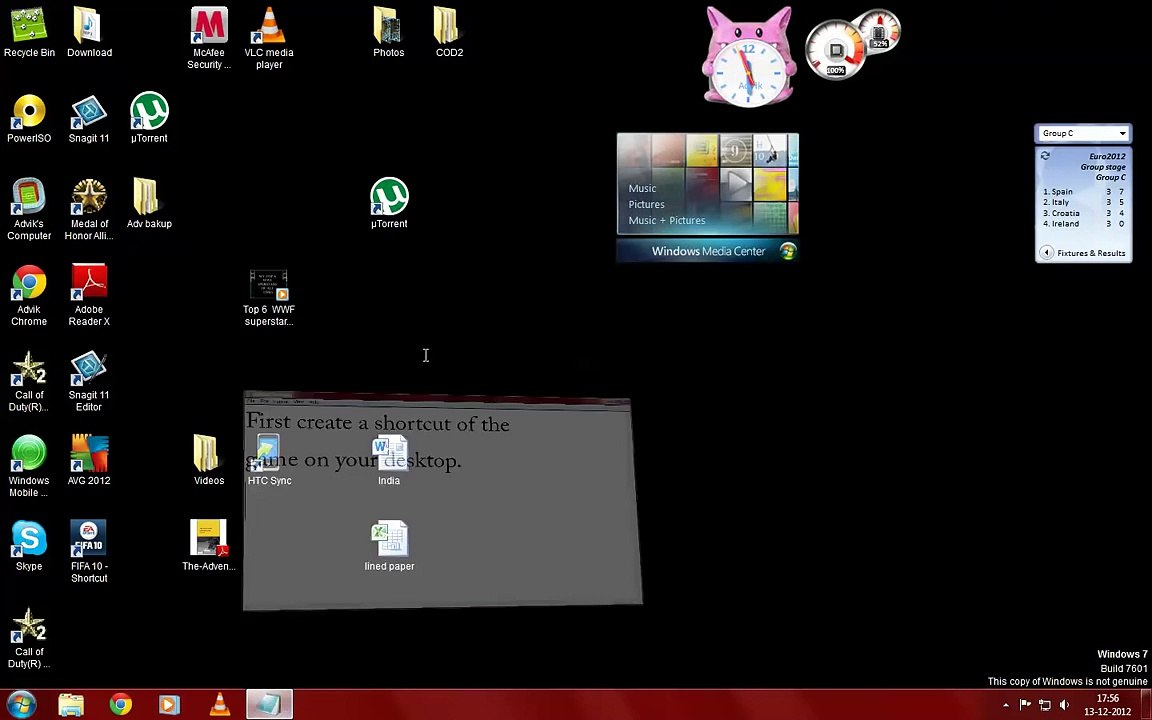Viewport: 1152px width, 720px height.
Task: Click the Fixtures & Results back arrow
Action: [1046, 253]
